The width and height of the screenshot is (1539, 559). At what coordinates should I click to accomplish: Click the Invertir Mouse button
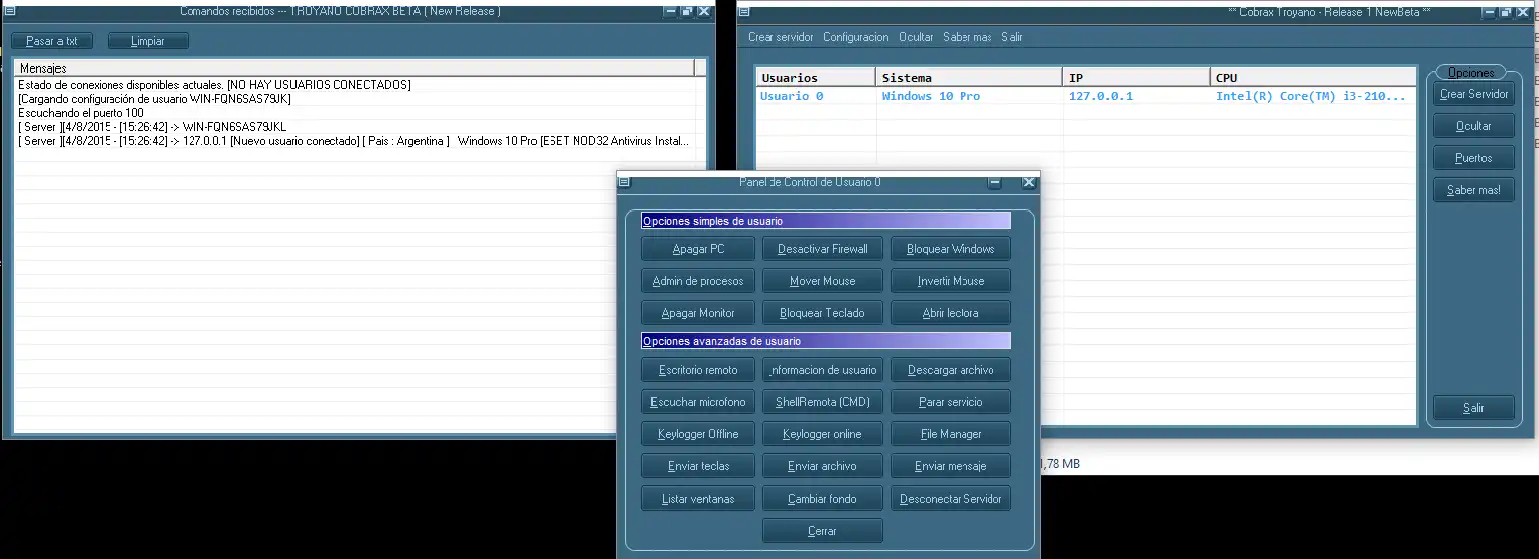pos(950,281)
